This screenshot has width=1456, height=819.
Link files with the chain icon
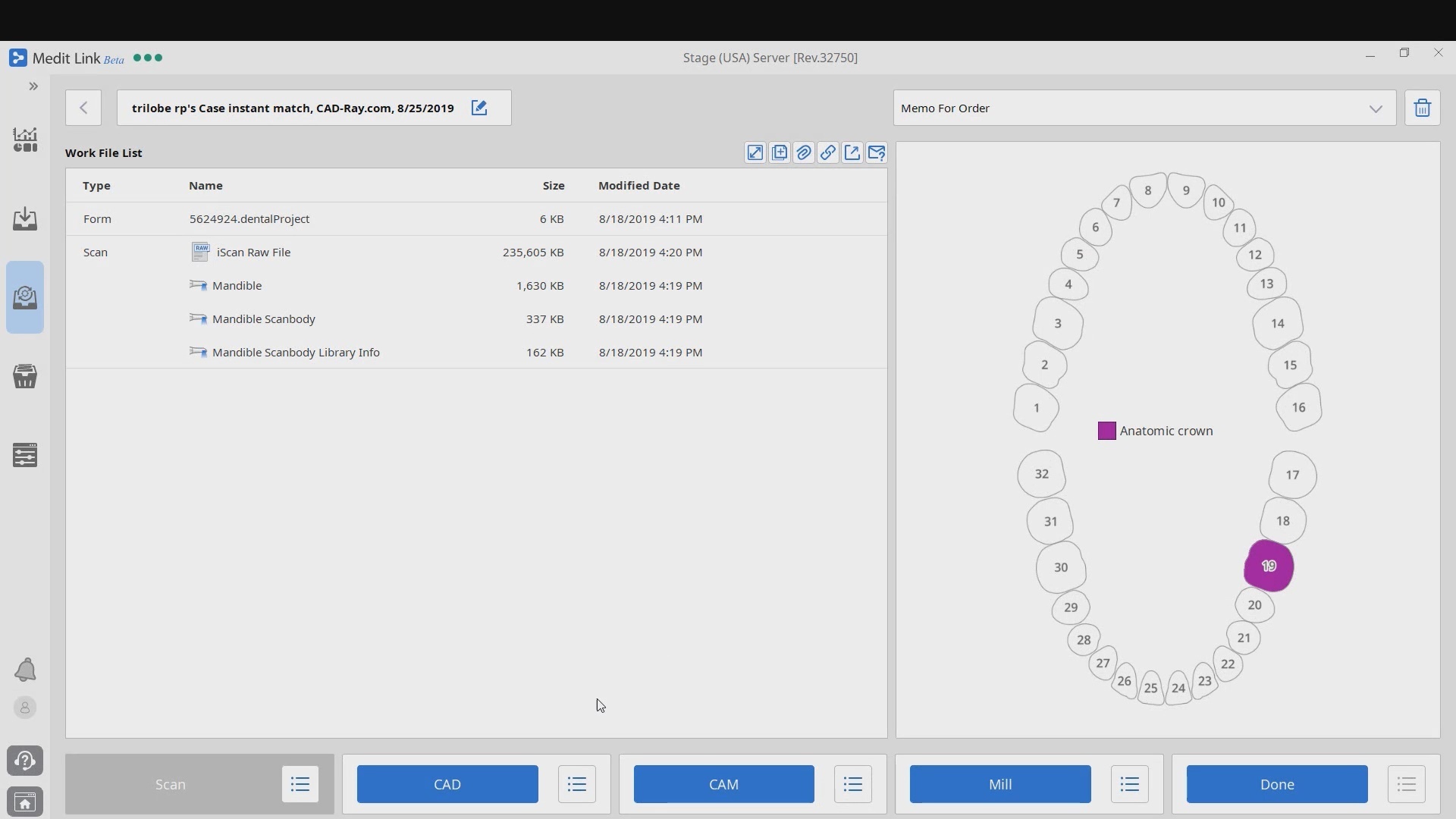(x=827, y=153)
